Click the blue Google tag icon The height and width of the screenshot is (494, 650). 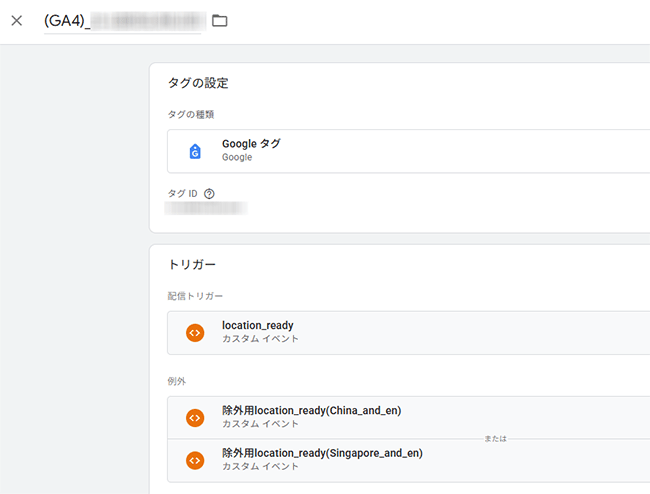point(195,151)
